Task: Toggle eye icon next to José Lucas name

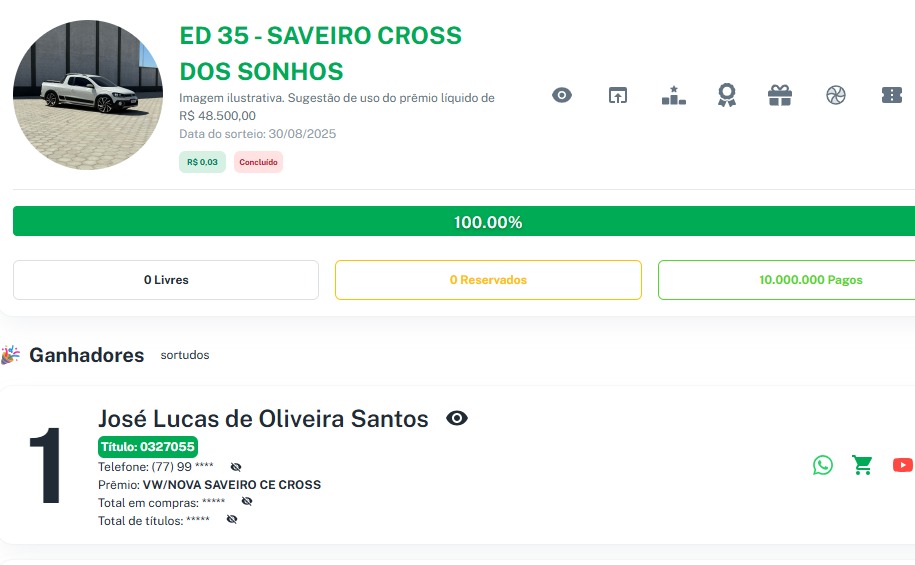Action: (457, 418)
